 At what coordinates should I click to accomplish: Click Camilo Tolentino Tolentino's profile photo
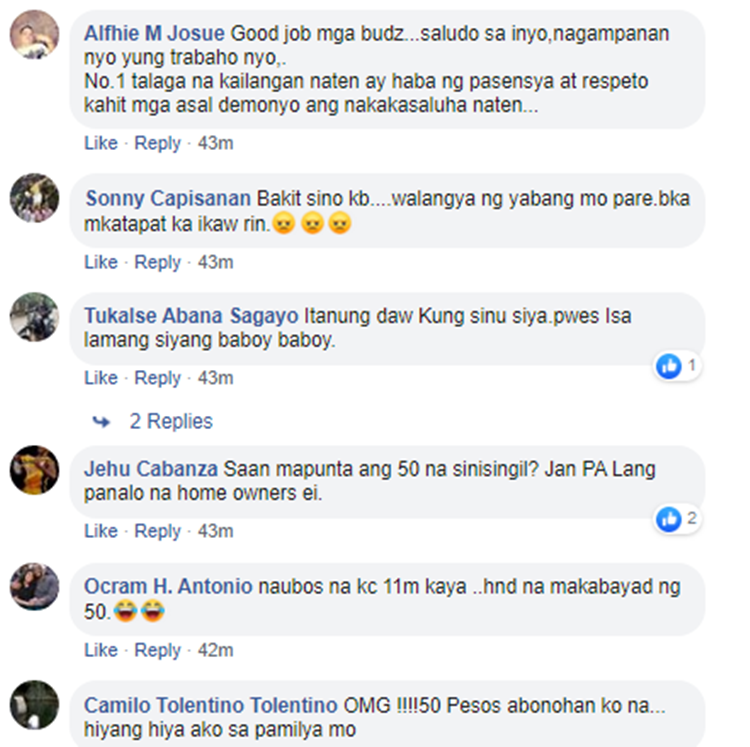pyautogui.click(x=34, y=704)
